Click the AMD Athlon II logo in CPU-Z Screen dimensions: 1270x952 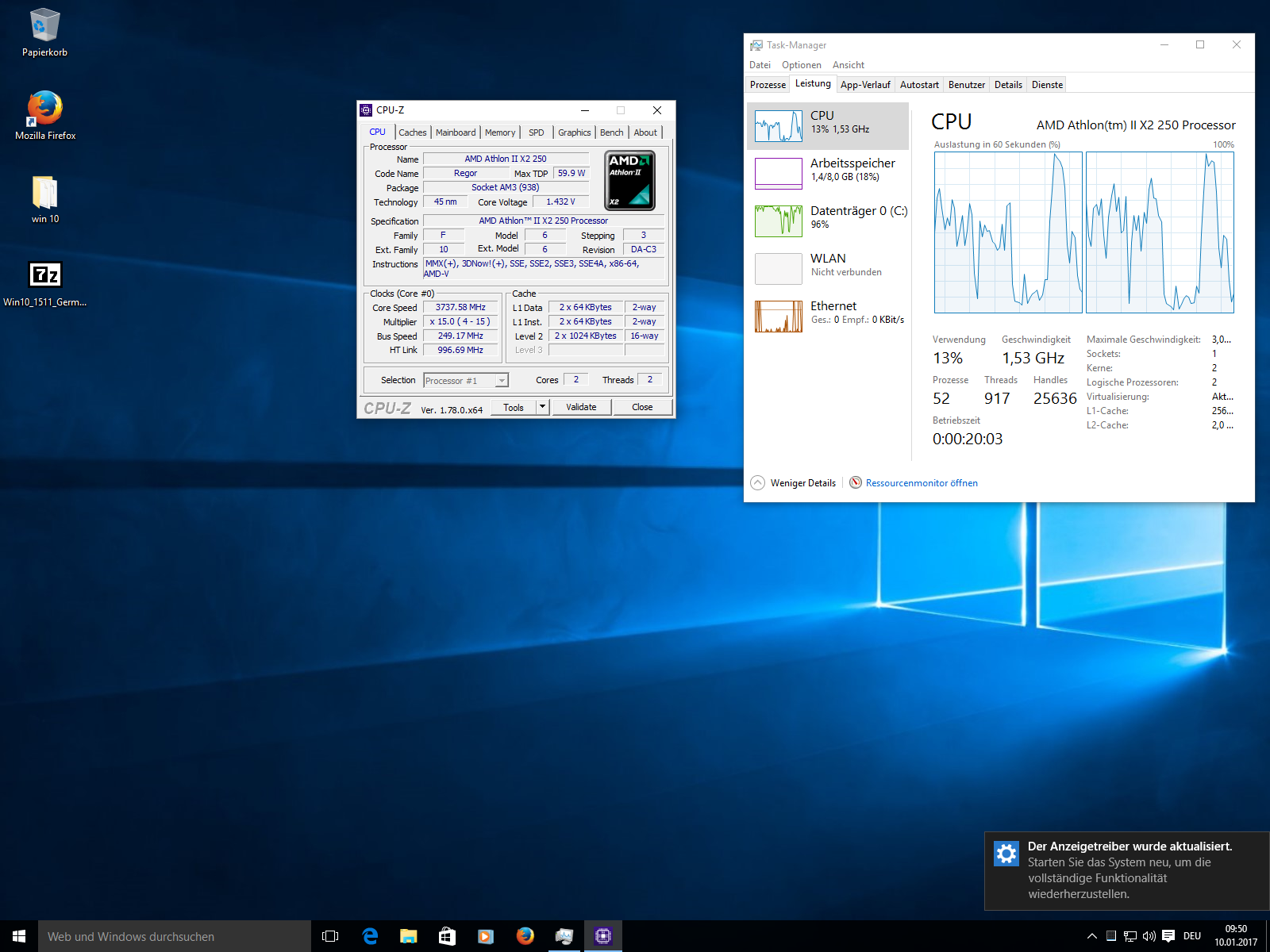tap(630, 181)
